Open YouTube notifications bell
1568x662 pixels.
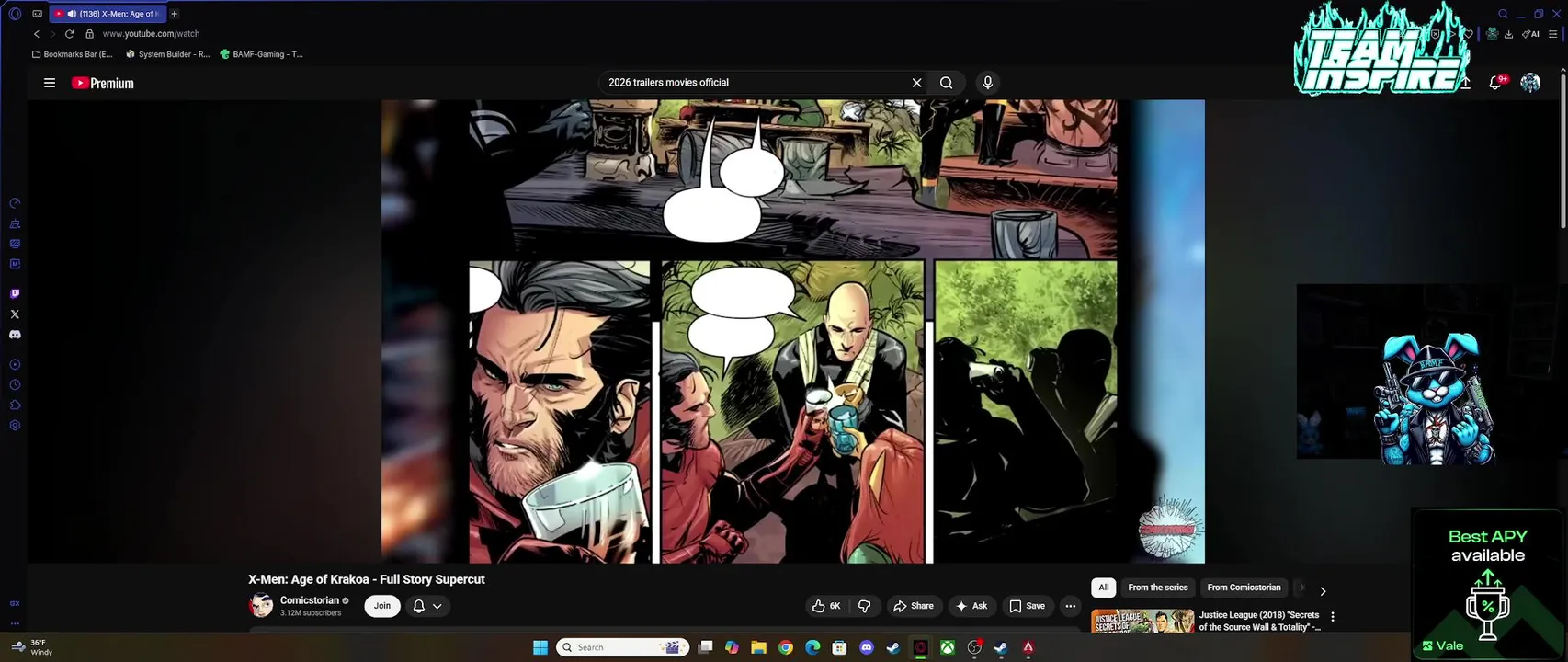click(x=1495, y=83)
